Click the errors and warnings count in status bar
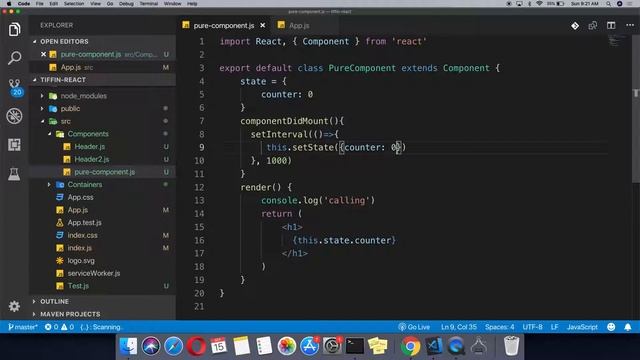The height and width of the screenshot is (360, 640). click(x=59, y=327)
